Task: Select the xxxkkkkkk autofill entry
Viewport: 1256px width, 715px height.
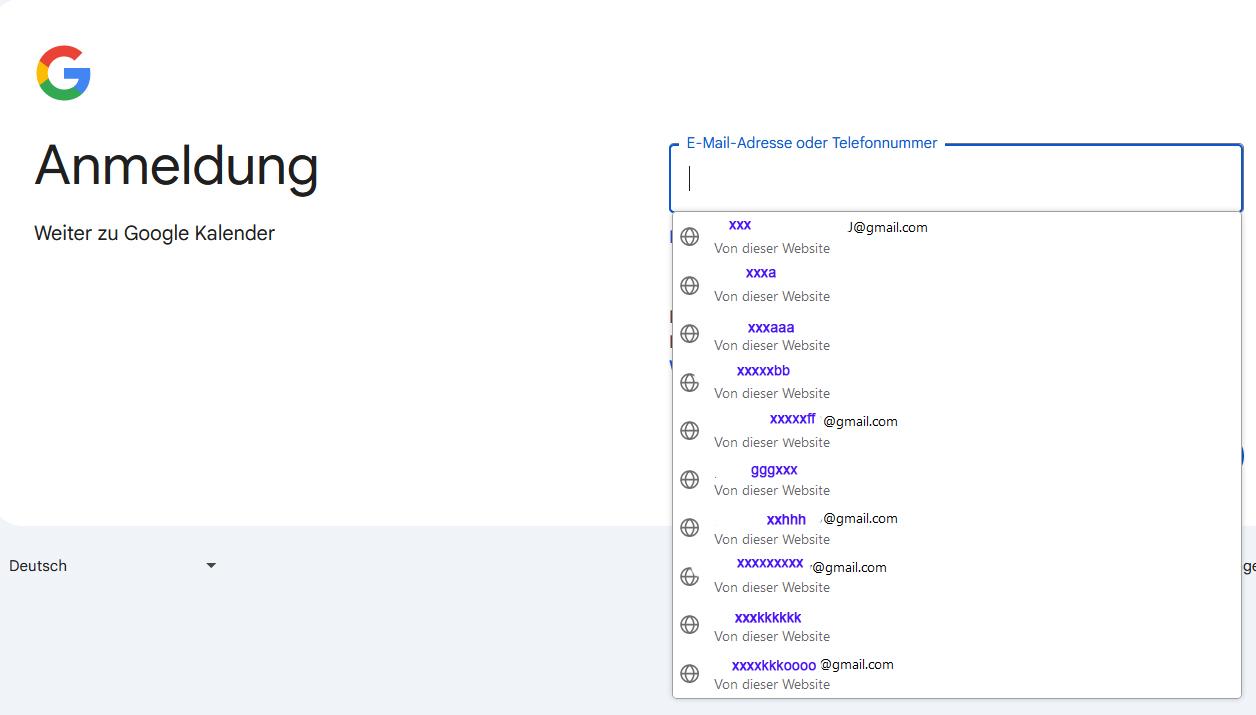Action: click(x=957, y=625)
